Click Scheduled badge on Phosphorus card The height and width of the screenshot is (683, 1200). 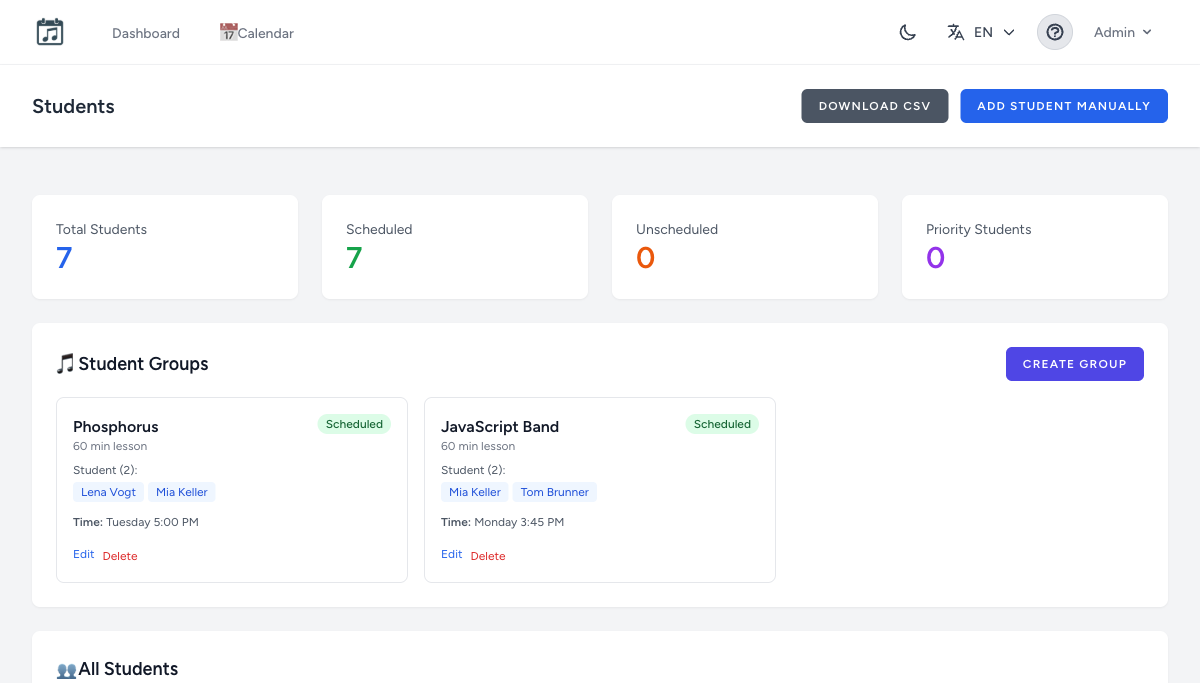pyautogui.click(x=354, y=424)
